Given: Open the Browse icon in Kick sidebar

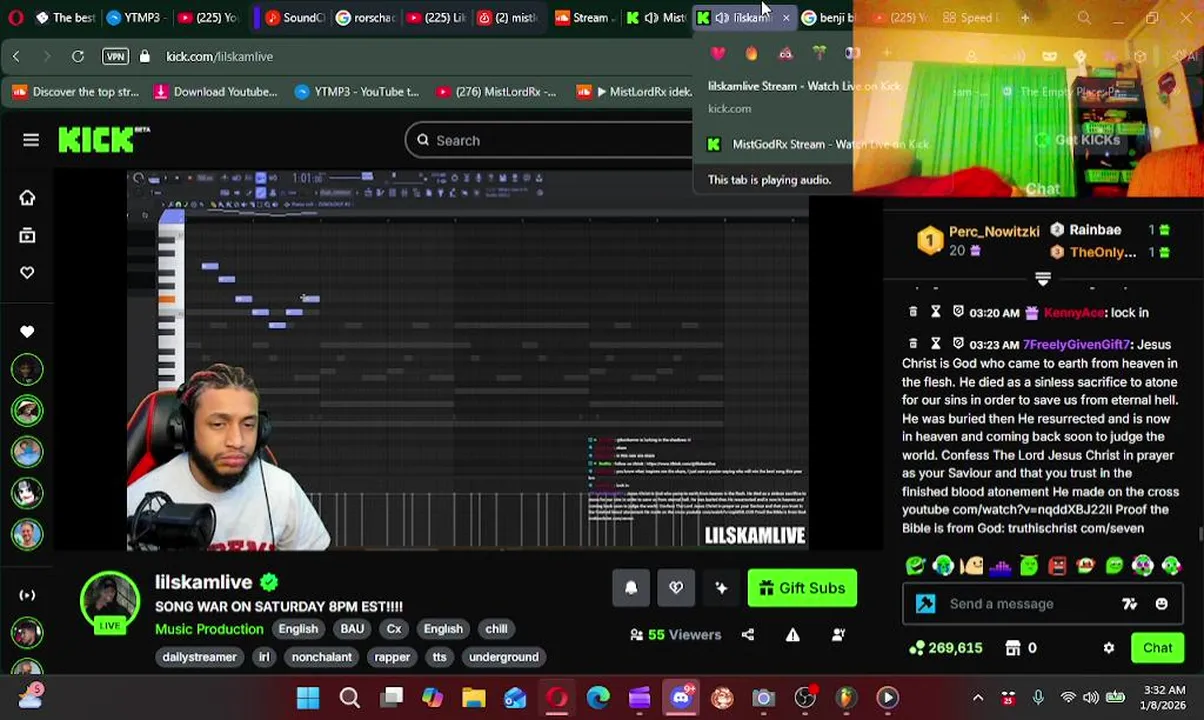Looking at the screenshot, I should pyautogui.click(x=27, y=235).
